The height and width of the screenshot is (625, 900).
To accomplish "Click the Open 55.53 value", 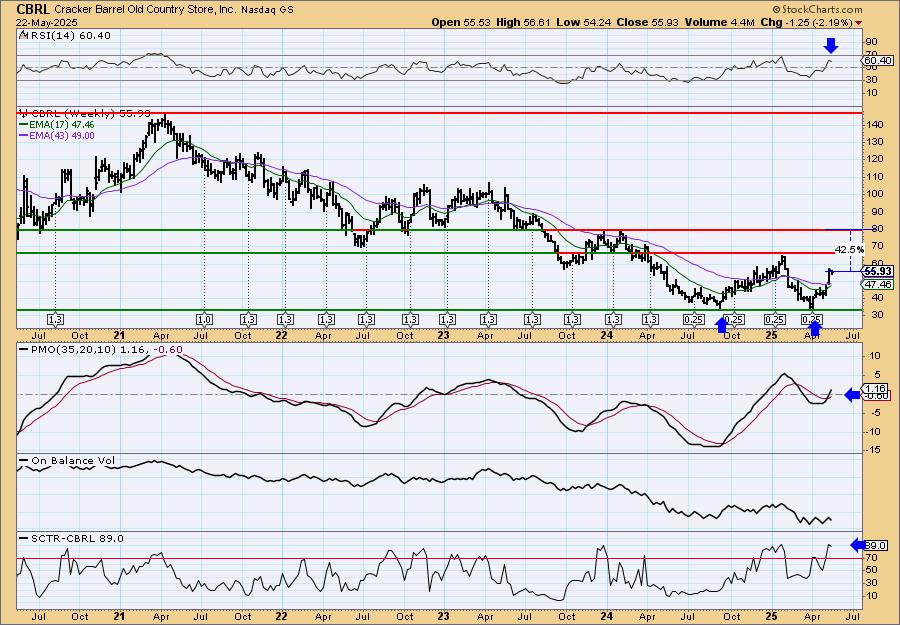I will pyautogui.click(x=459, y=22).
